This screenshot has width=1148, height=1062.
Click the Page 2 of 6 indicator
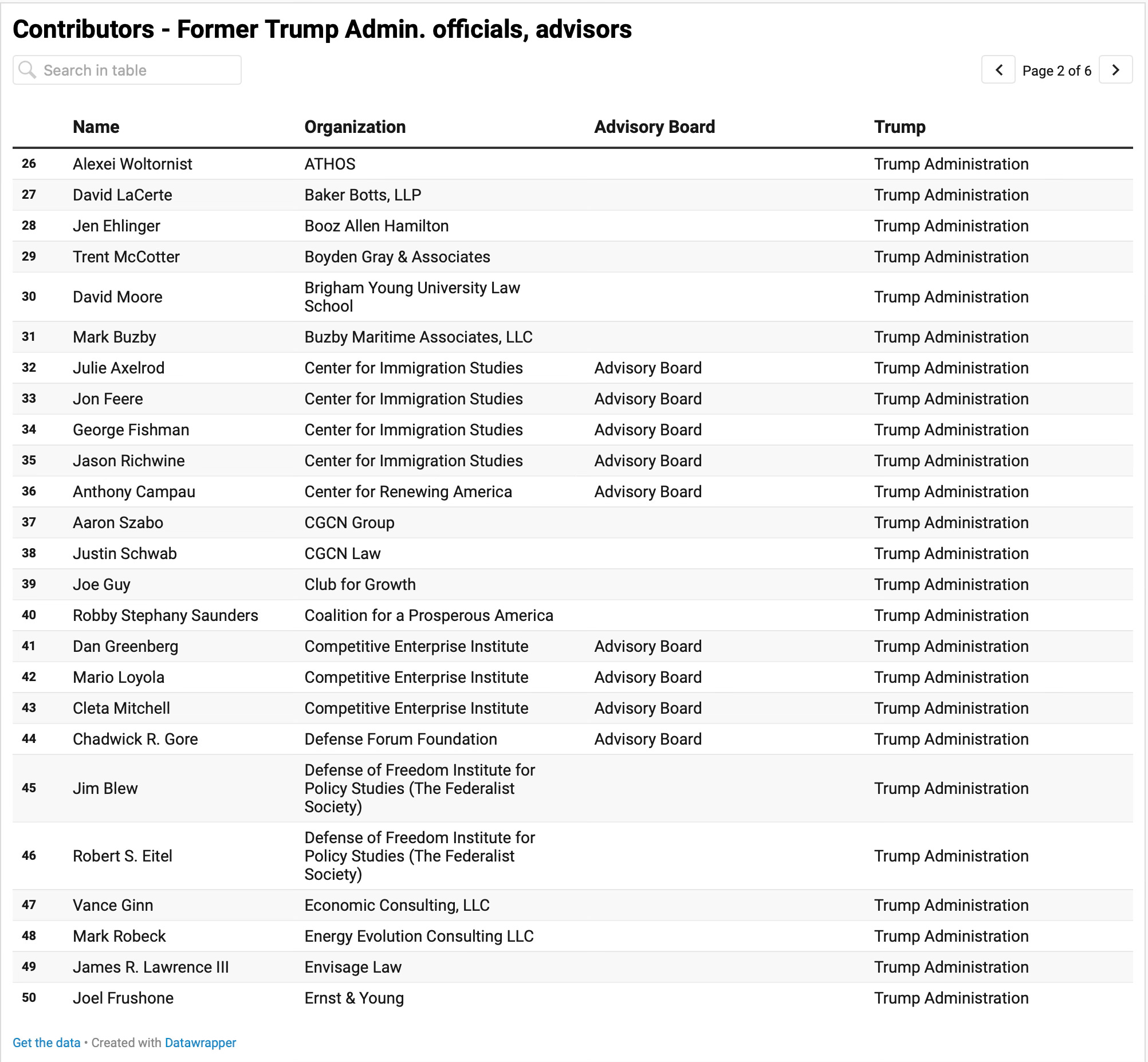click(x=1057, y=70)
